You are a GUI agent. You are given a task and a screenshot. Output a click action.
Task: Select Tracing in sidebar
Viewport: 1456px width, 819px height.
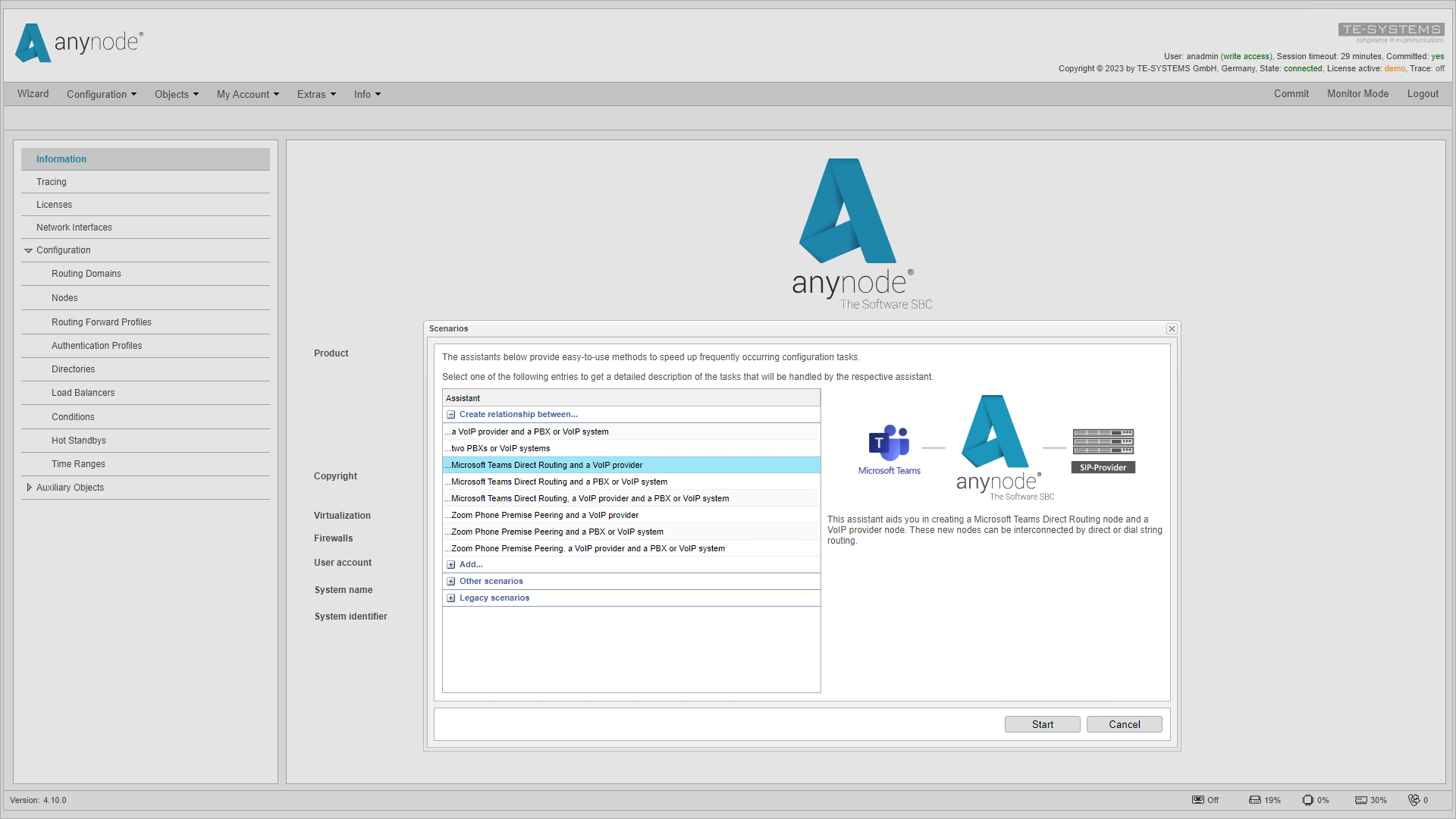point(146,182)
